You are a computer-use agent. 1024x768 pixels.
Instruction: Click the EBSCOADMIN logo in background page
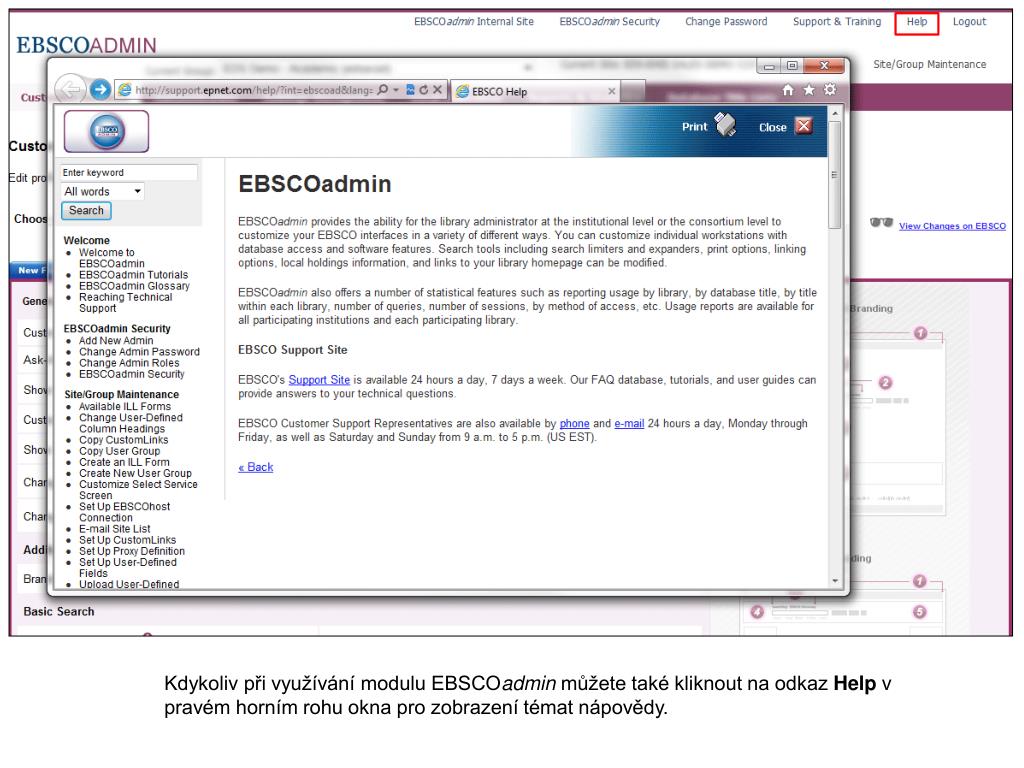(x=86, y=45)
